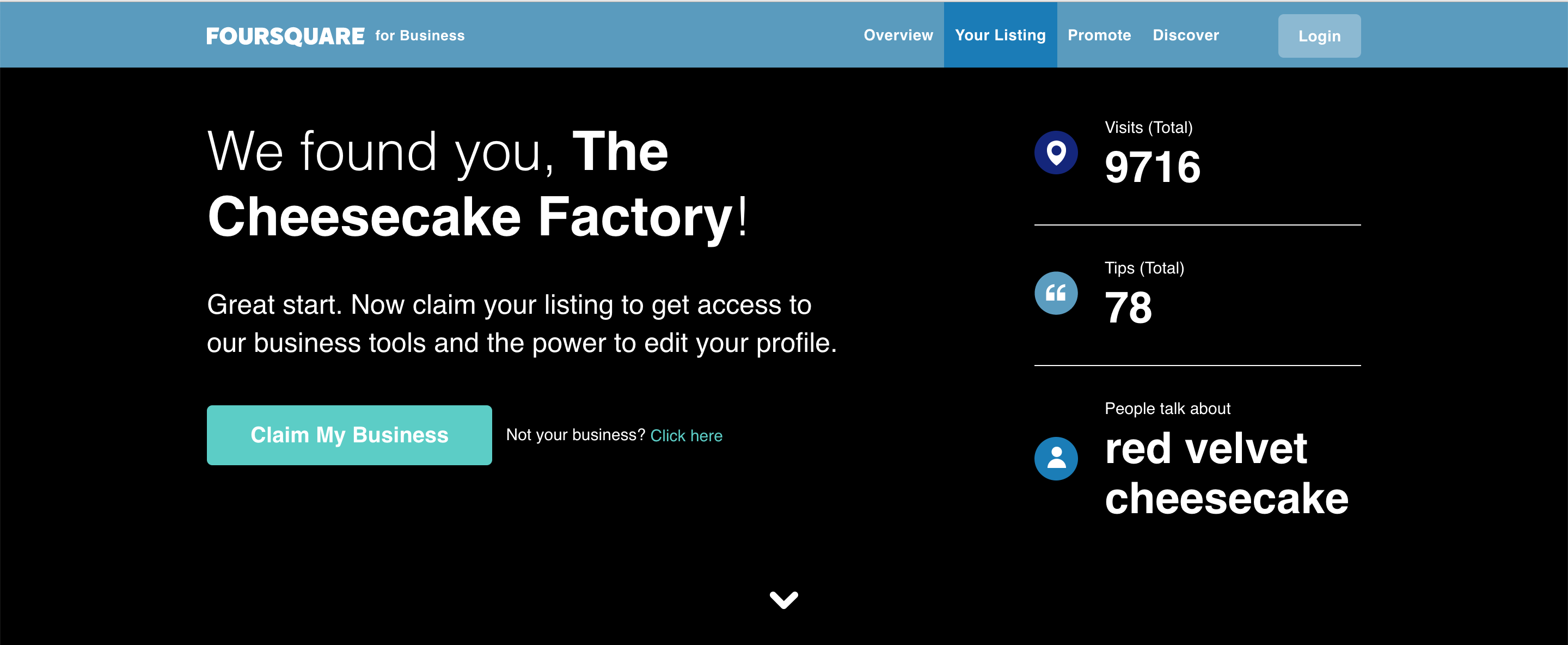This screenshot has width=1568, height=645.
Task: Go to the Promote section
Action: (1099, 35)
